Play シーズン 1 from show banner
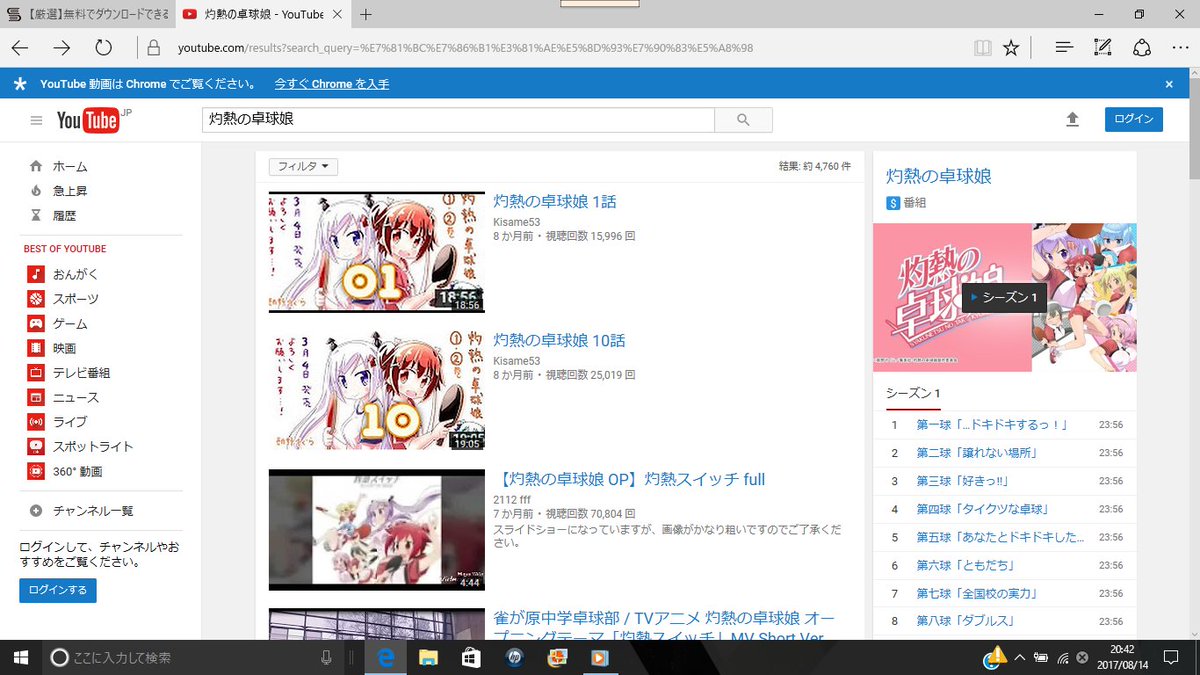This screenshot has height=675, width=1200. coord(1004,297)
